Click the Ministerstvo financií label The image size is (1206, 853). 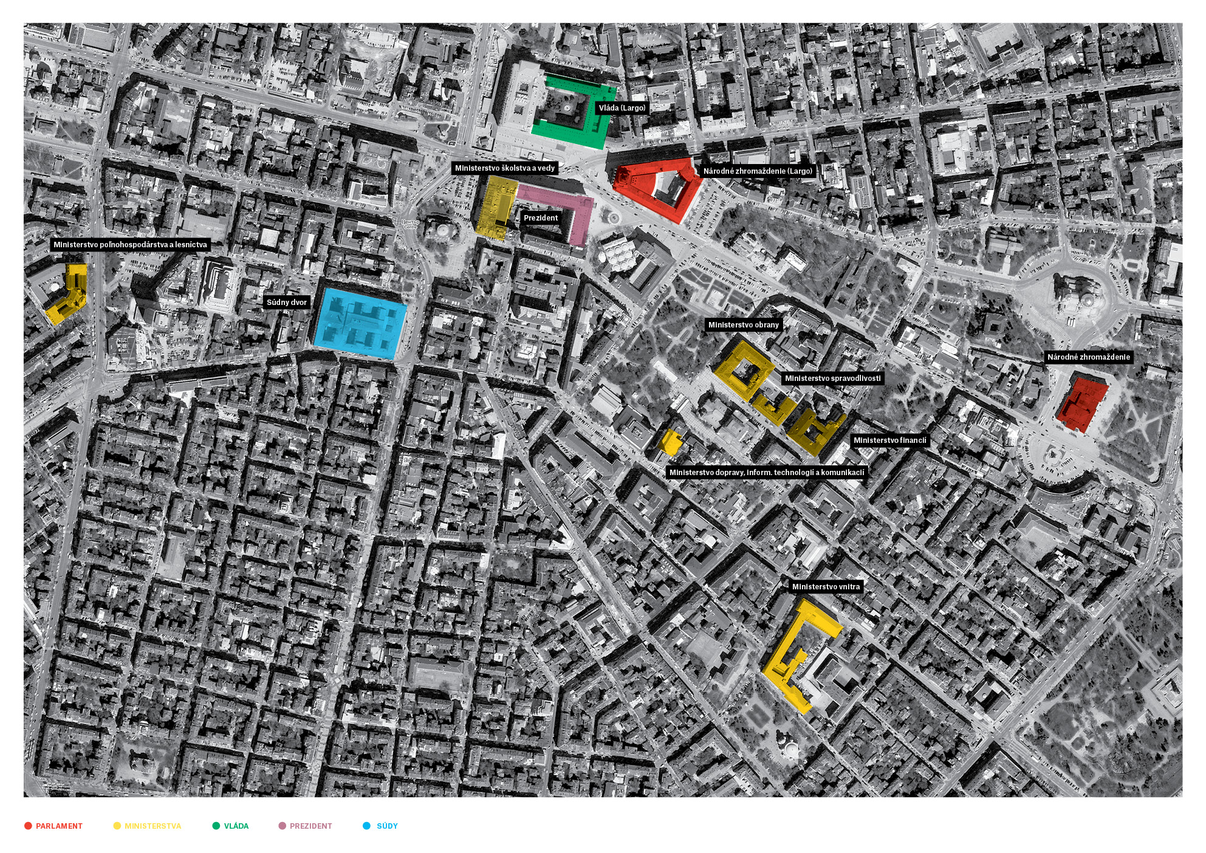889,440
